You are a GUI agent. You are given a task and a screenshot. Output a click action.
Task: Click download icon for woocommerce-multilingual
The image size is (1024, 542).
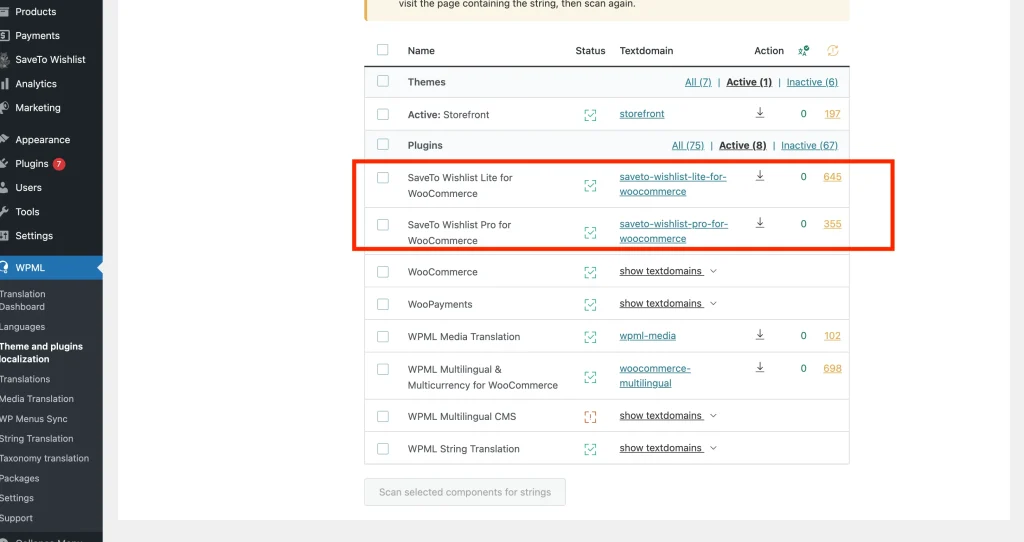click(x=760, y=368)
